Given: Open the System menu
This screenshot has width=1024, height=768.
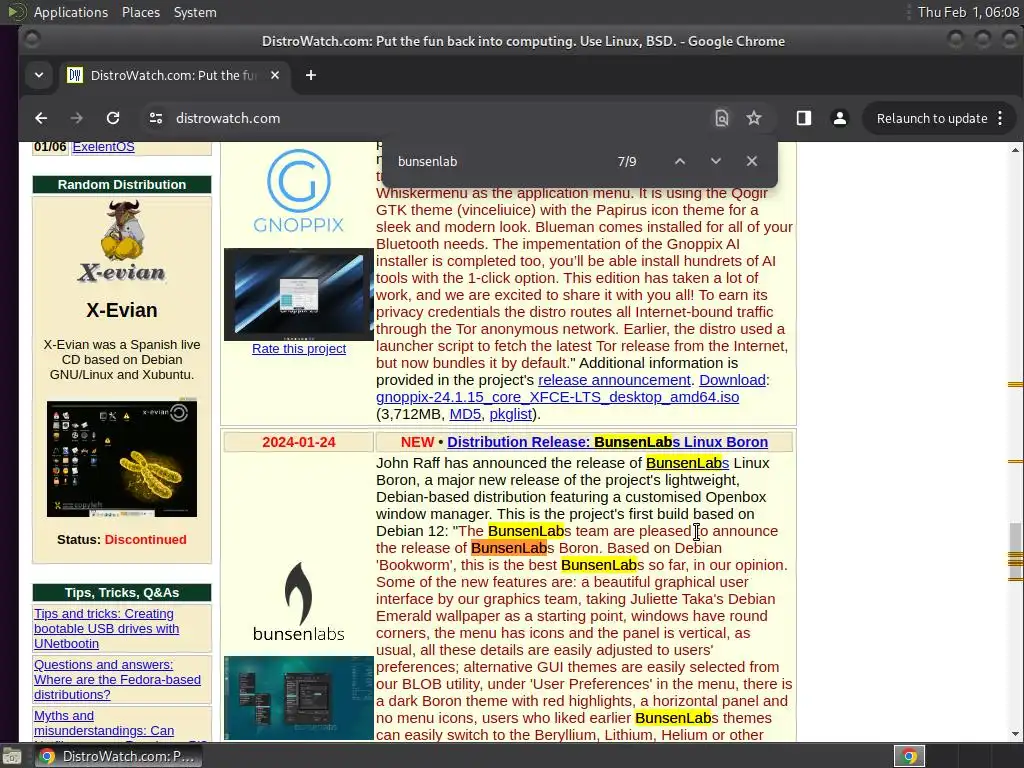Looking at the screenshot, I should coord(195,12).
